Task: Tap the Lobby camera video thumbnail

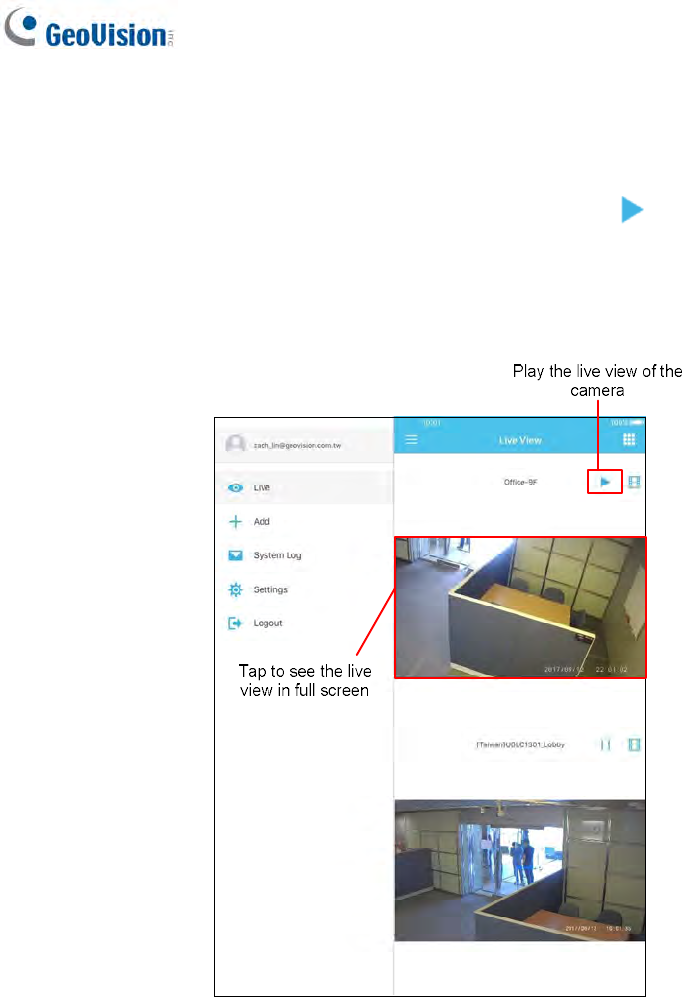Action: tap(520, 870)
